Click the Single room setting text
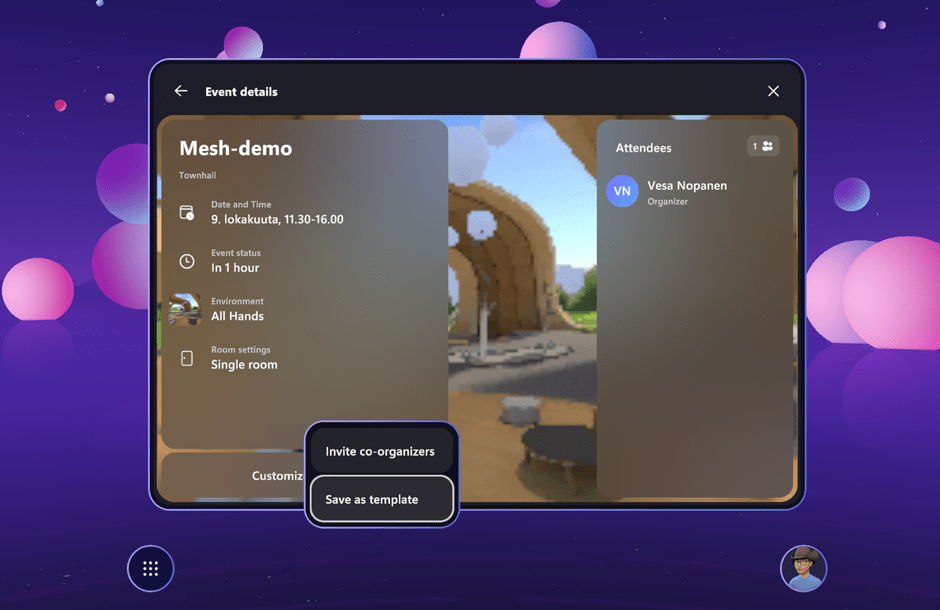The image size is (940, 610). (244, 365)
